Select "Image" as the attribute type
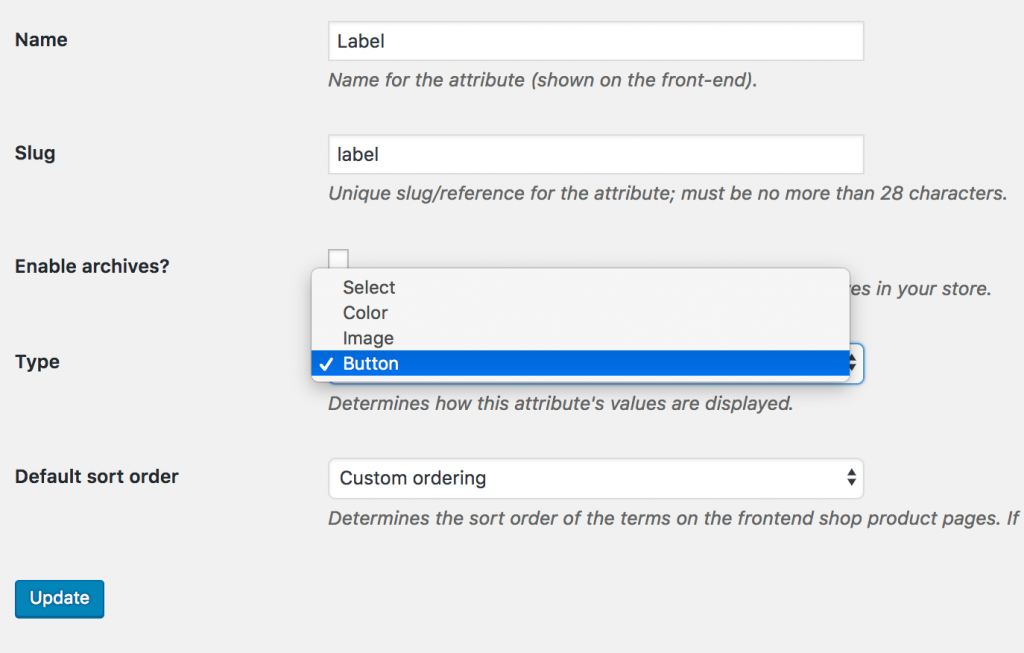The height and width of the screenshot is (653, 1024). (x=367, y=338)
